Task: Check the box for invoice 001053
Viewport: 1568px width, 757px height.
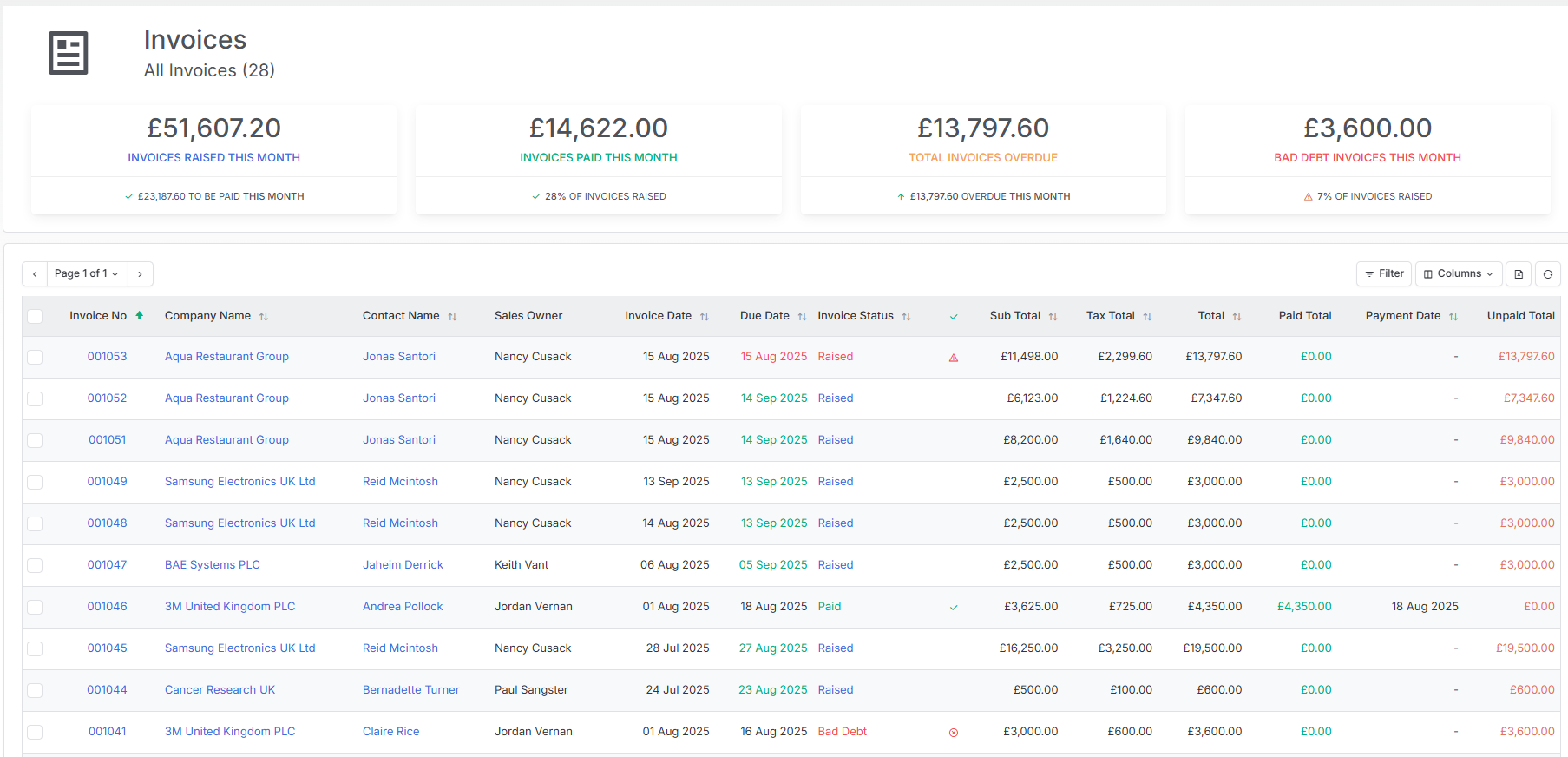Action: coord(35,357)
